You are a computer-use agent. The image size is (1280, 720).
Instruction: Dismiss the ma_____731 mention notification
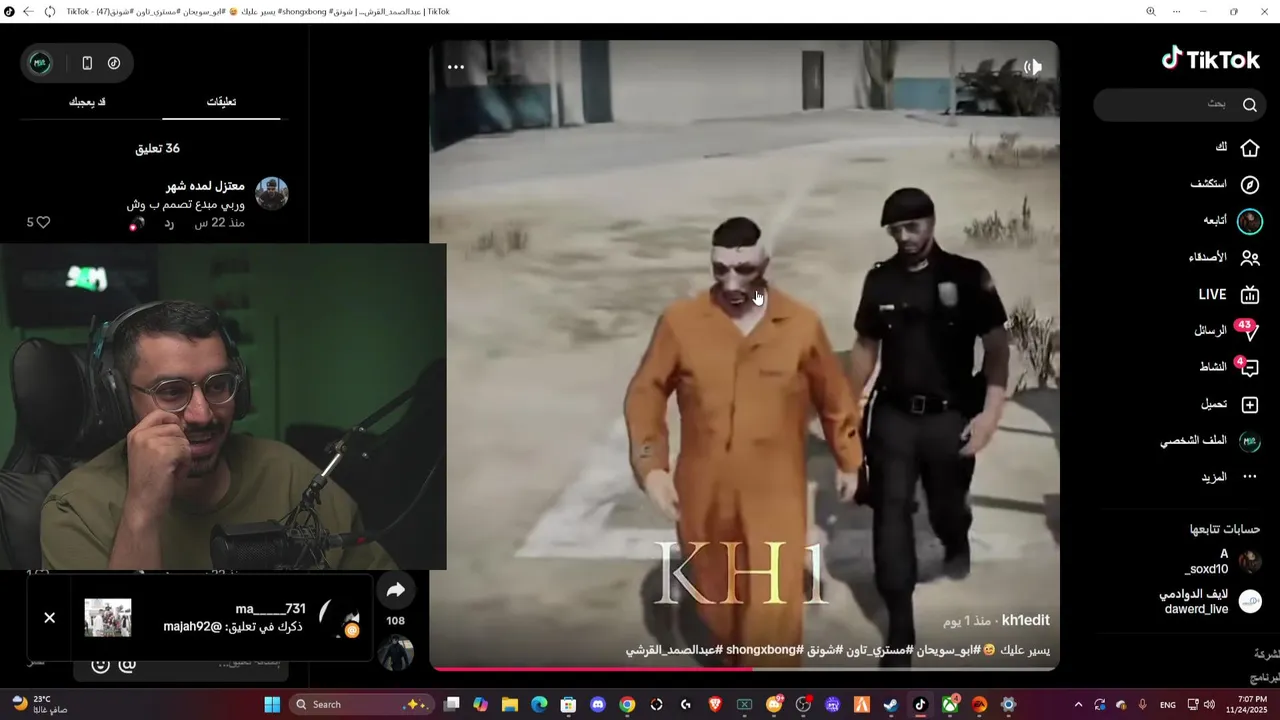point(49,618)
